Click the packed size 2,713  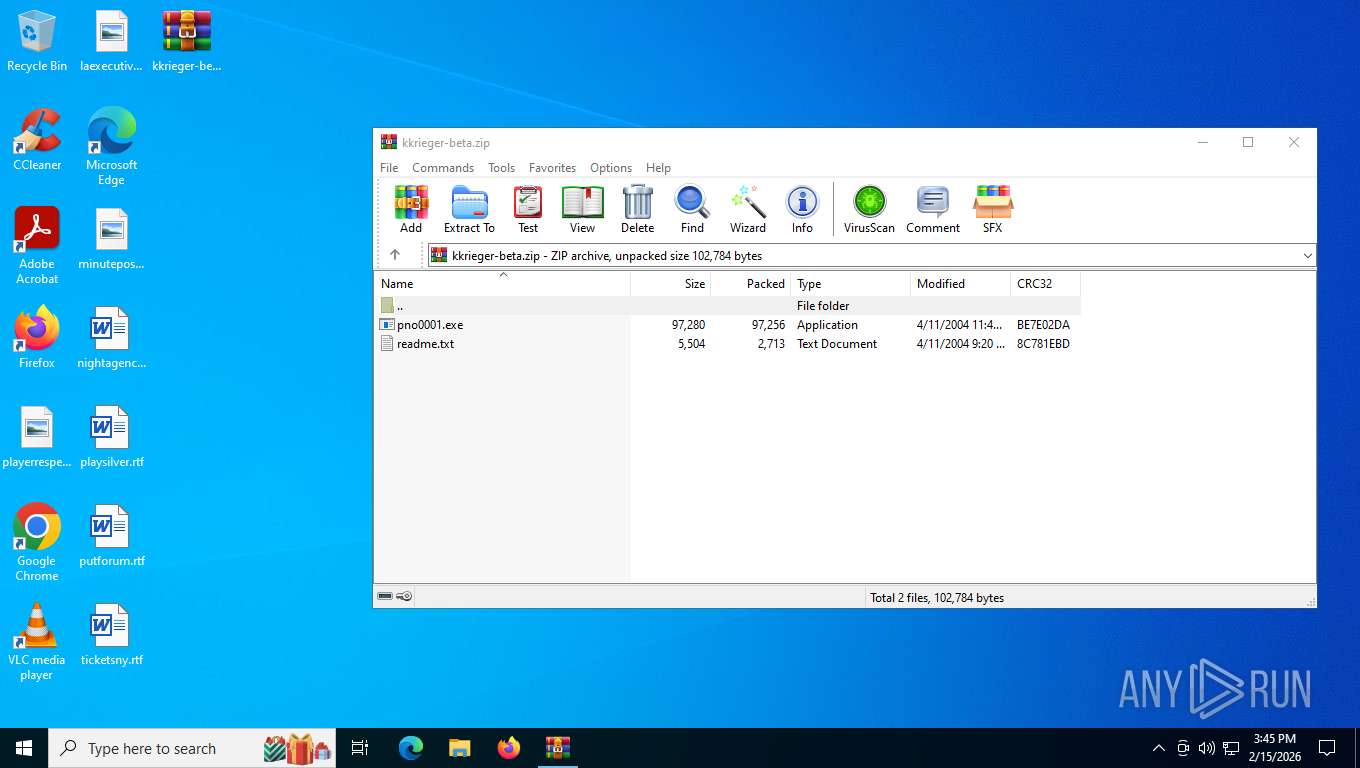point(771,344)
